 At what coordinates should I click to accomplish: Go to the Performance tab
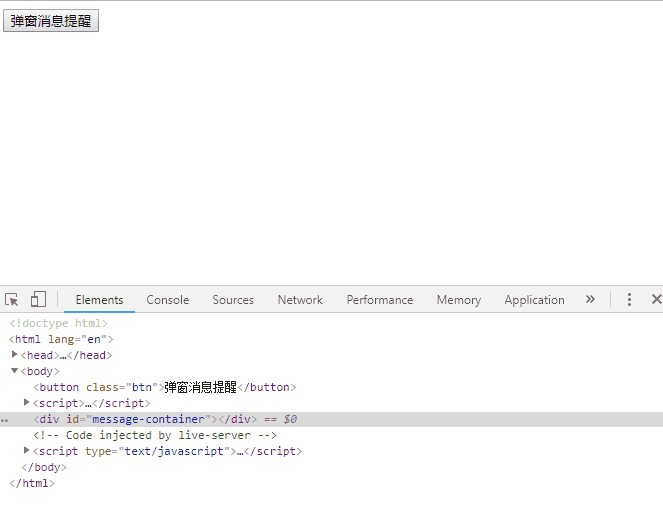pos(380,300)
